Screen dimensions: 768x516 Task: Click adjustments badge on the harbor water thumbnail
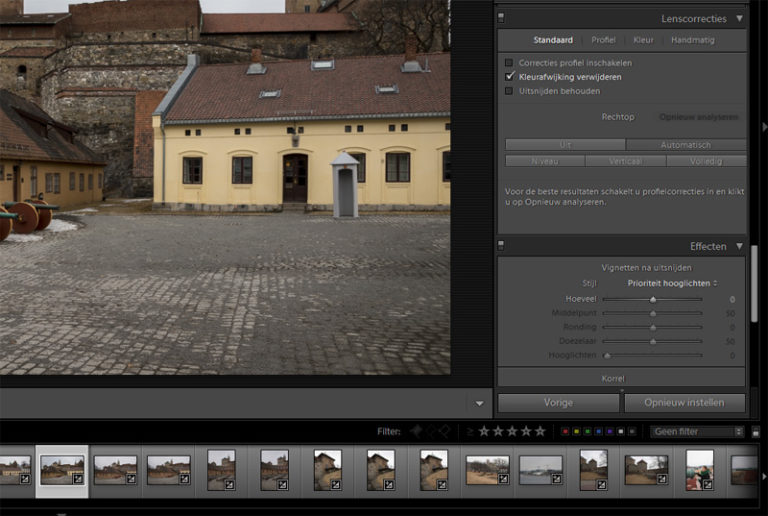[x=556, y=479]
